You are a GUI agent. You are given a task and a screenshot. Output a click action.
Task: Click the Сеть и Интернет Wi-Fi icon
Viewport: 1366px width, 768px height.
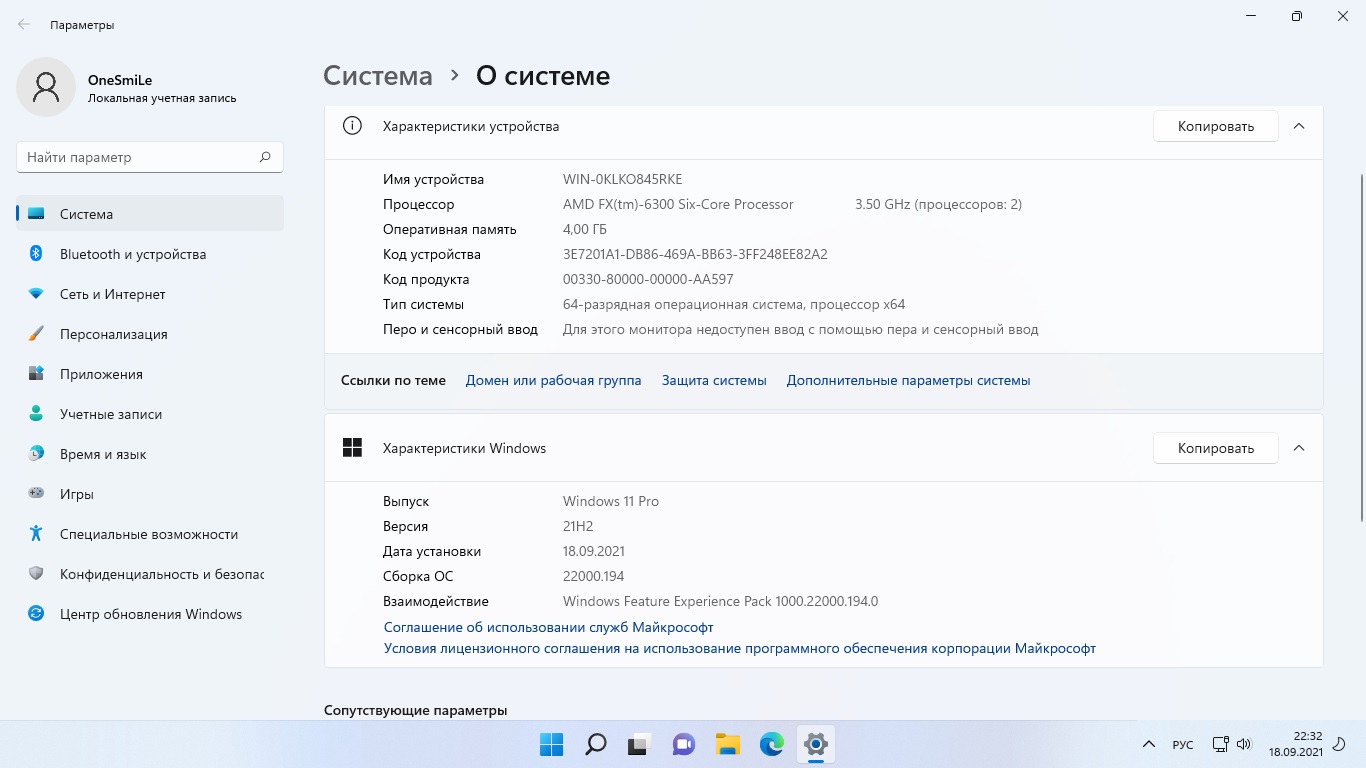(36, 294)
